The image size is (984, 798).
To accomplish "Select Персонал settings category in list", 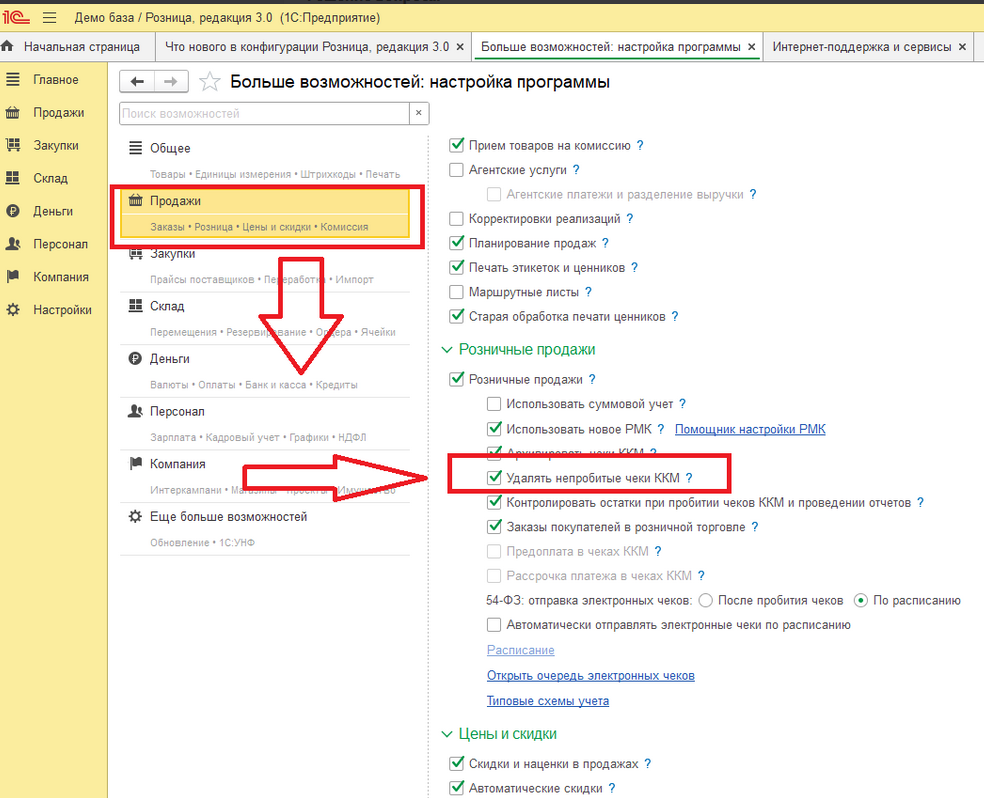I will click(265, 423).
